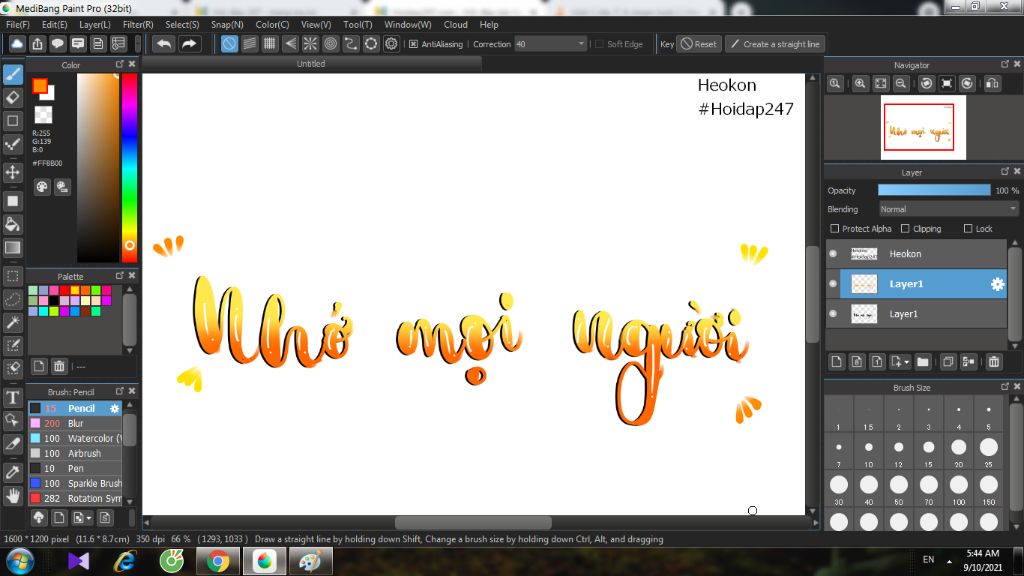
Task: Undock the Palette panel
Action: (120, 276)
